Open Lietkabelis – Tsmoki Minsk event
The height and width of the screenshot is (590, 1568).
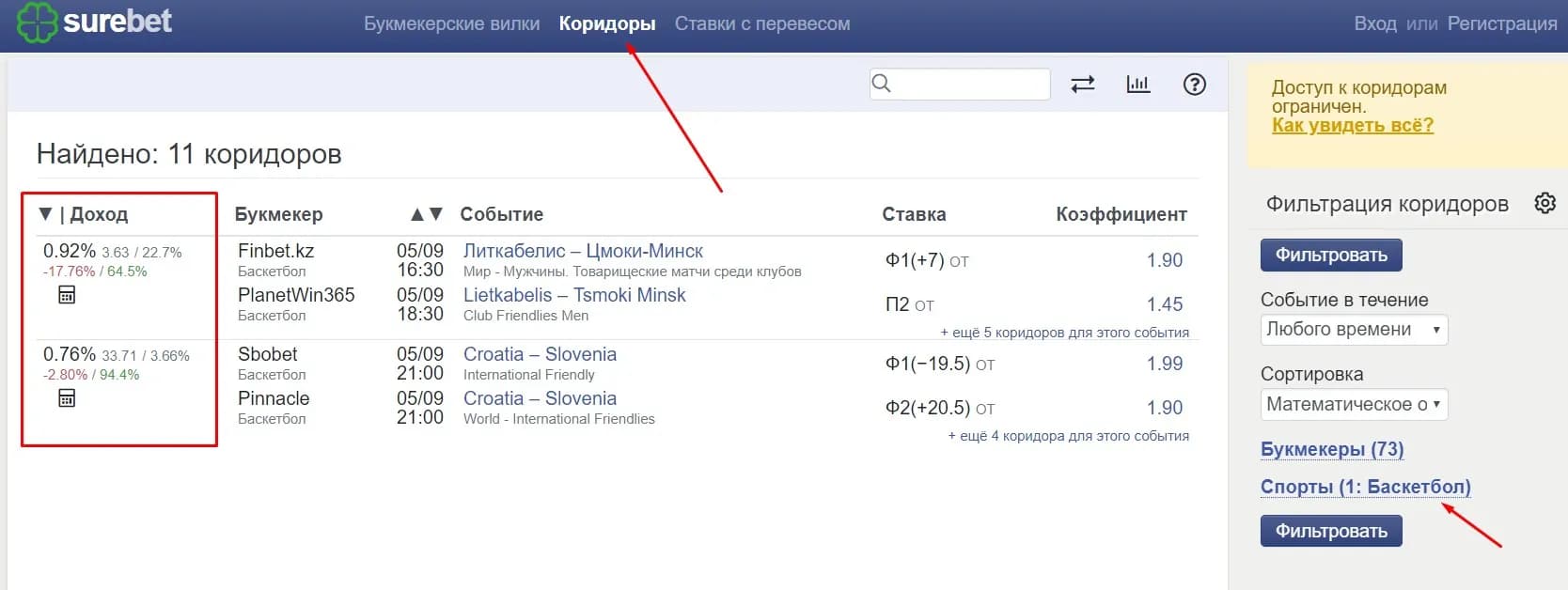[x=574, y=295]
